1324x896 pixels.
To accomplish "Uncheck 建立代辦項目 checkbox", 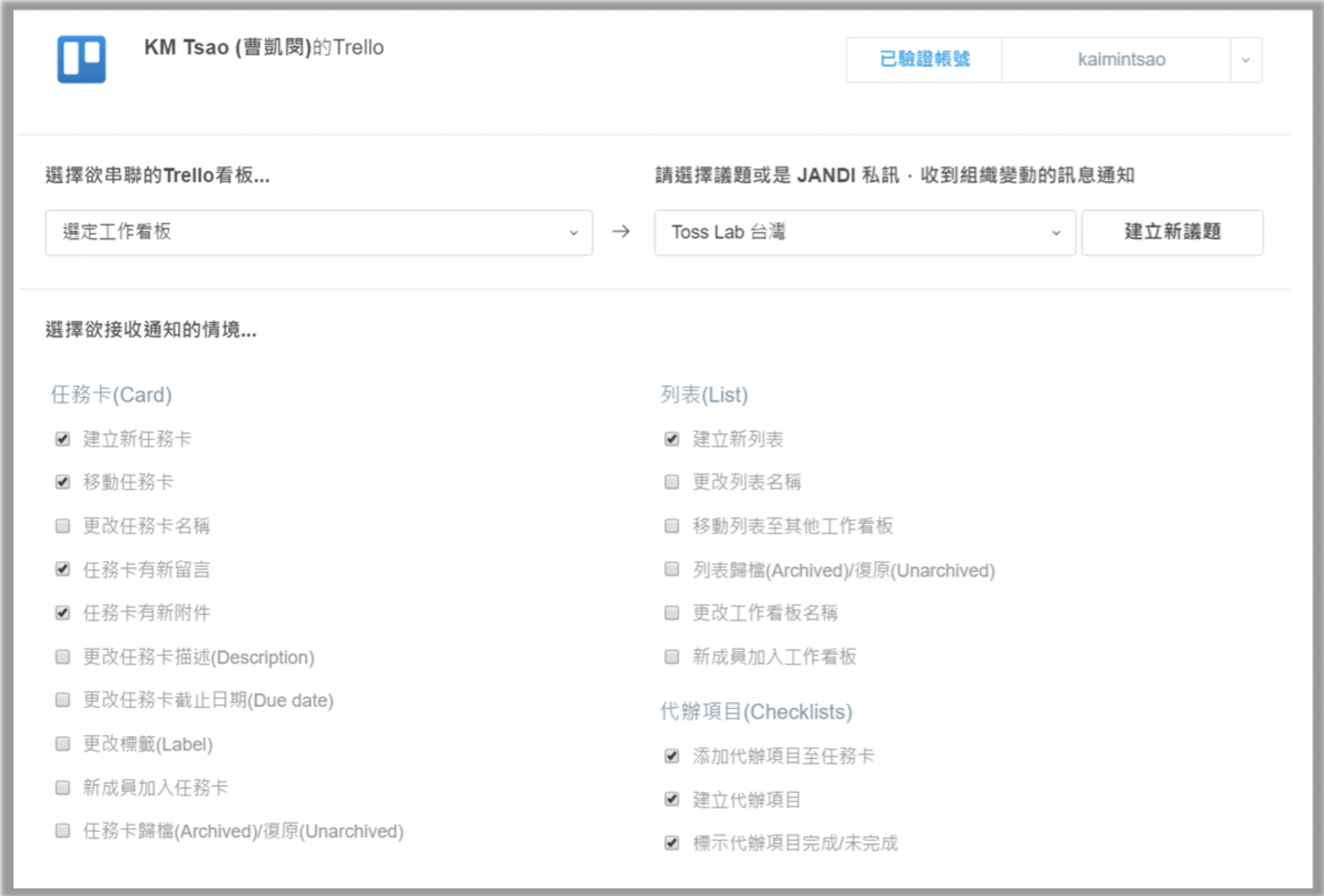I will point(672,800).
